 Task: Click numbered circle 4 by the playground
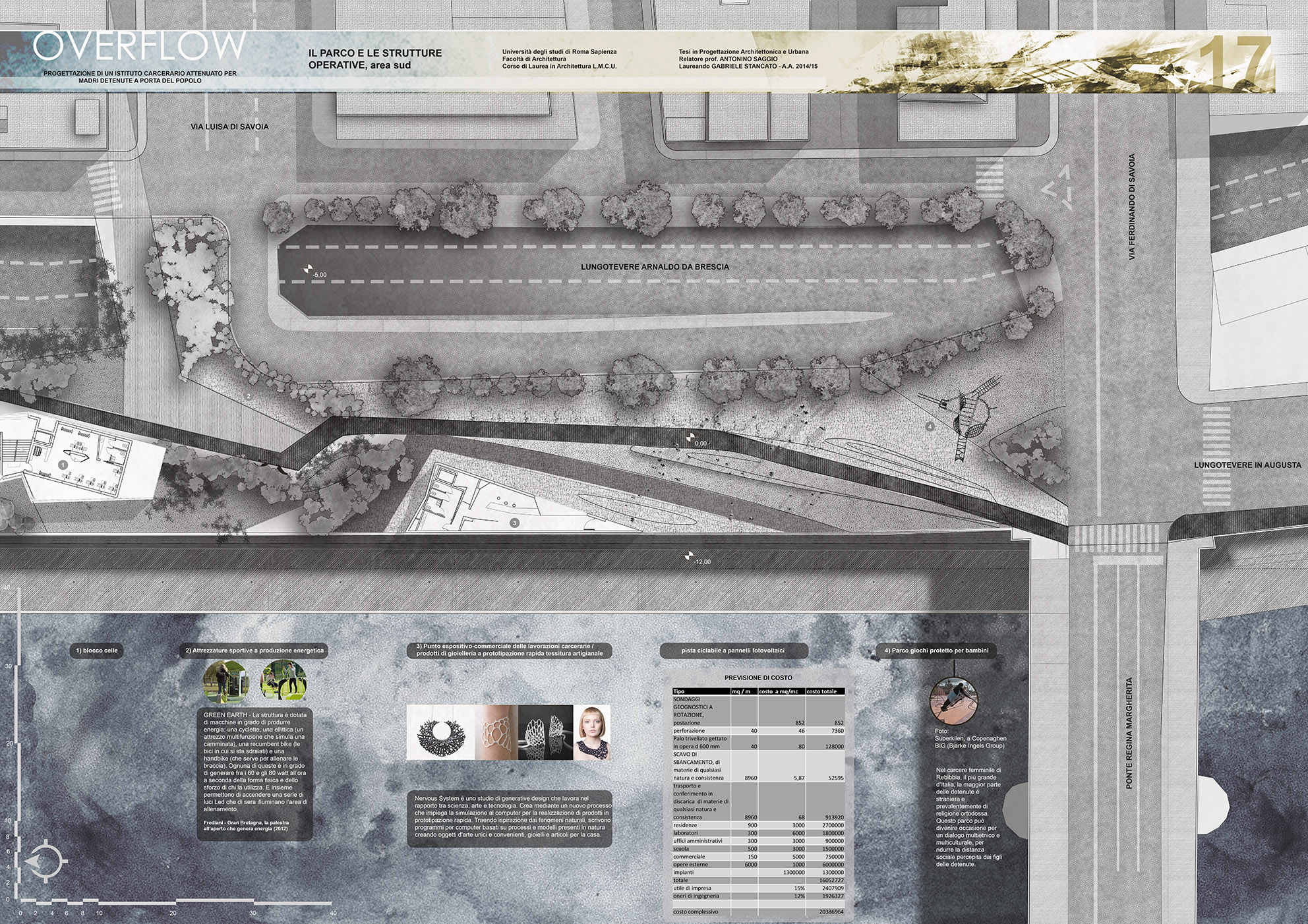click(930, 426)
